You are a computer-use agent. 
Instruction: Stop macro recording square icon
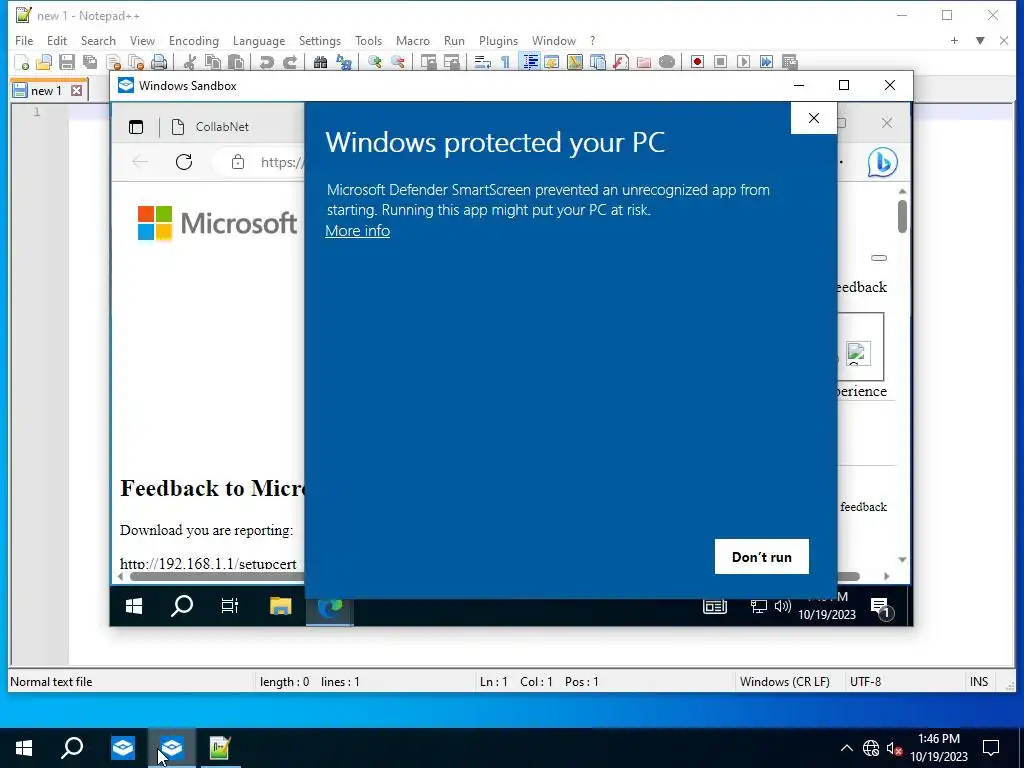720,62
